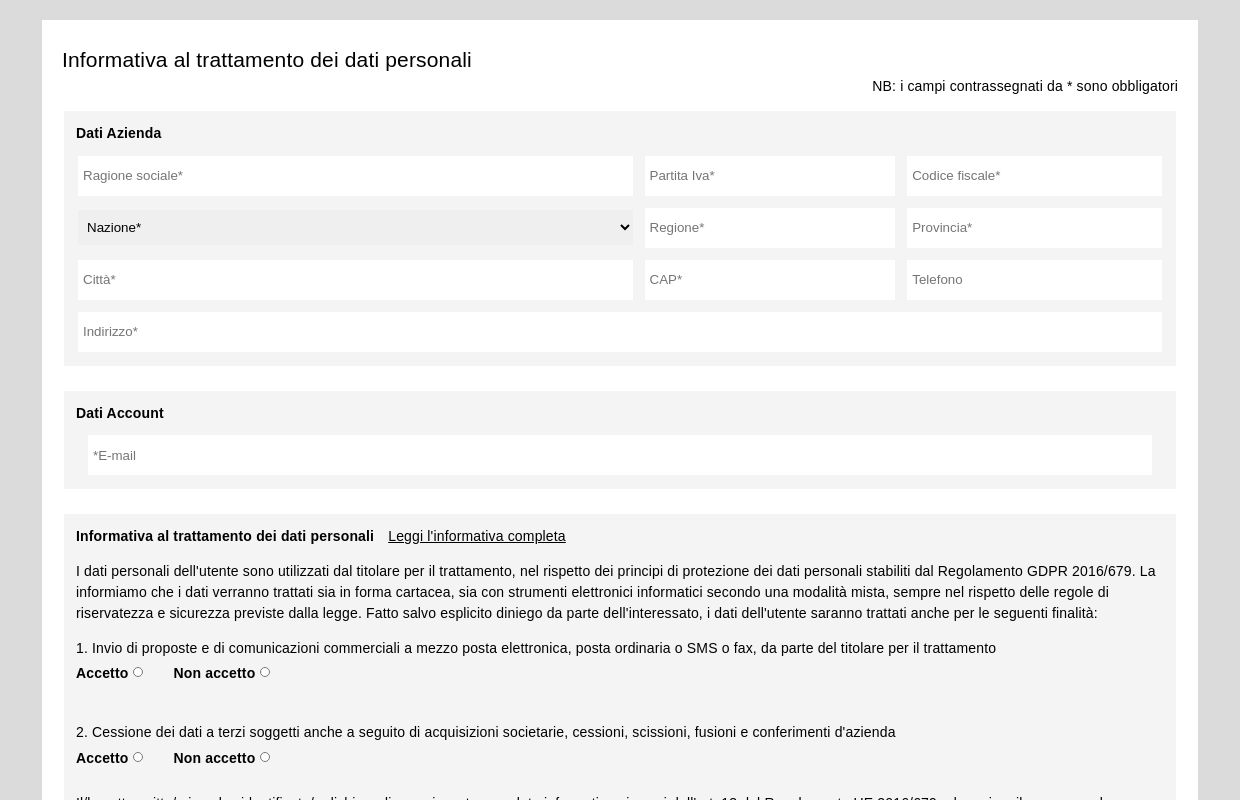Click the page title Informativa al trattamento
Screen dimensions: 1240x800
(267, 60)
